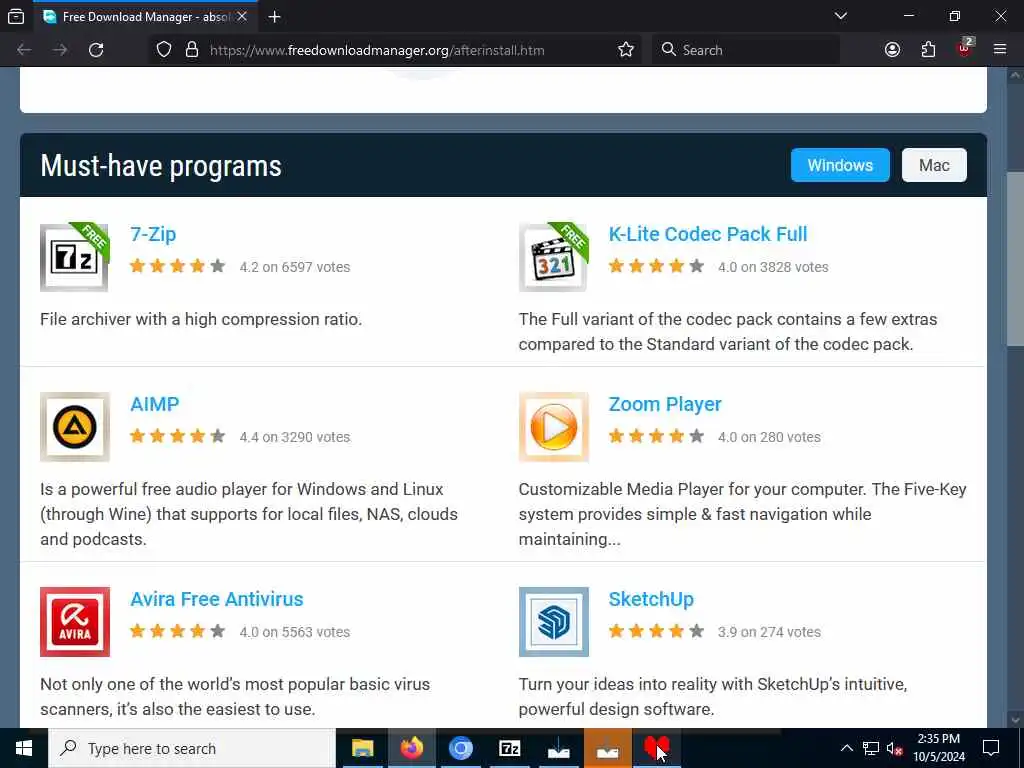Screen dimensions: 1024x768
Task: Open the extensions puzzle icon
Action: pos(928,50)
